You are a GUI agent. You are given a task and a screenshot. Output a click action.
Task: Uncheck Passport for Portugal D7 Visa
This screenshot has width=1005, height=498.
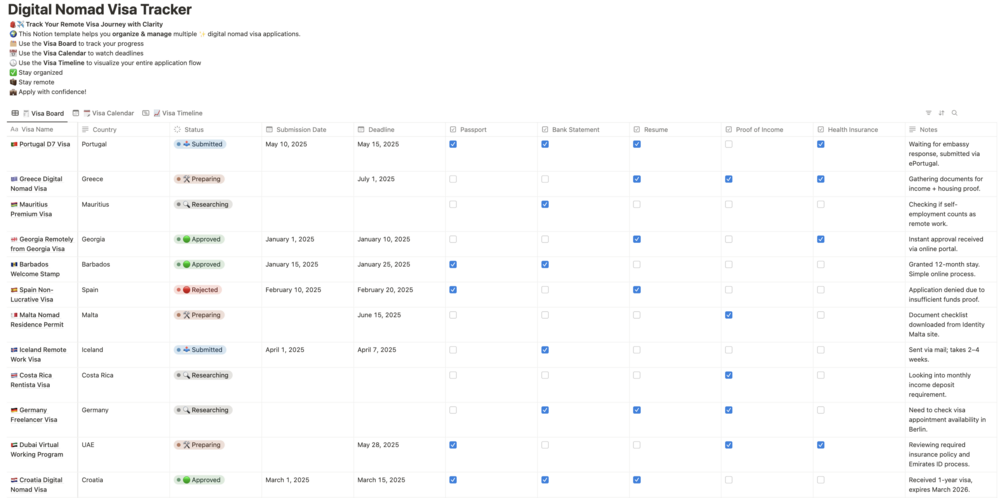[x=453, y=144]
